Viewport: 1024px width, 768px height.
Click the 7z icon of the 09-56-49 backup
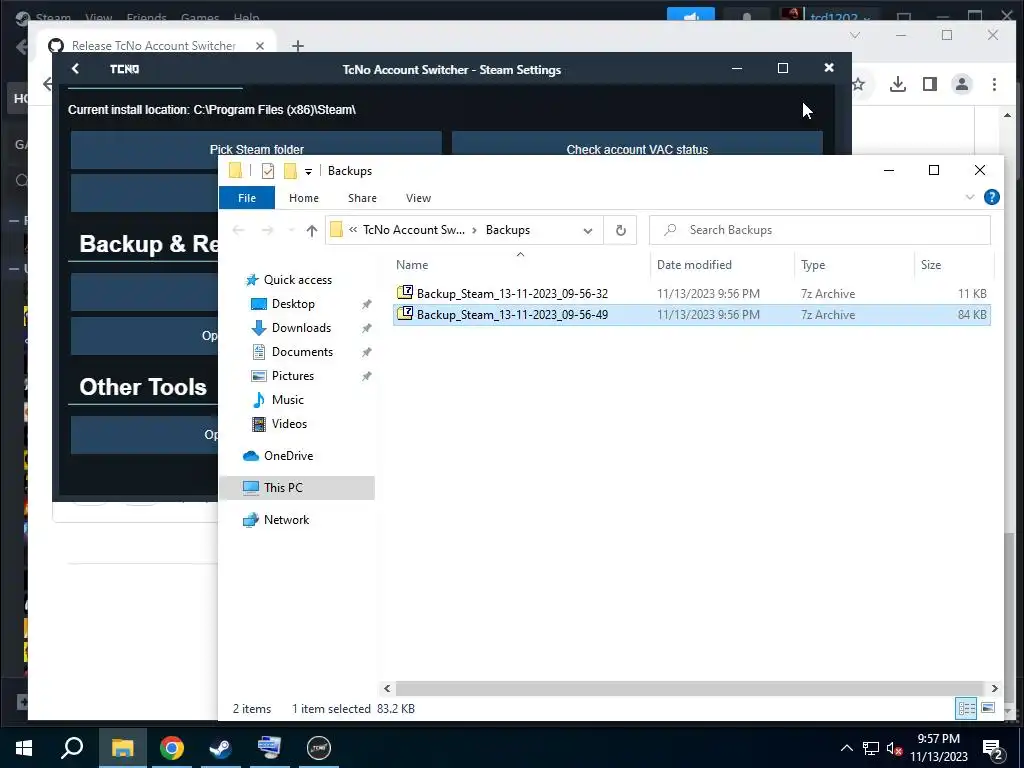click(x=405, y=313)
